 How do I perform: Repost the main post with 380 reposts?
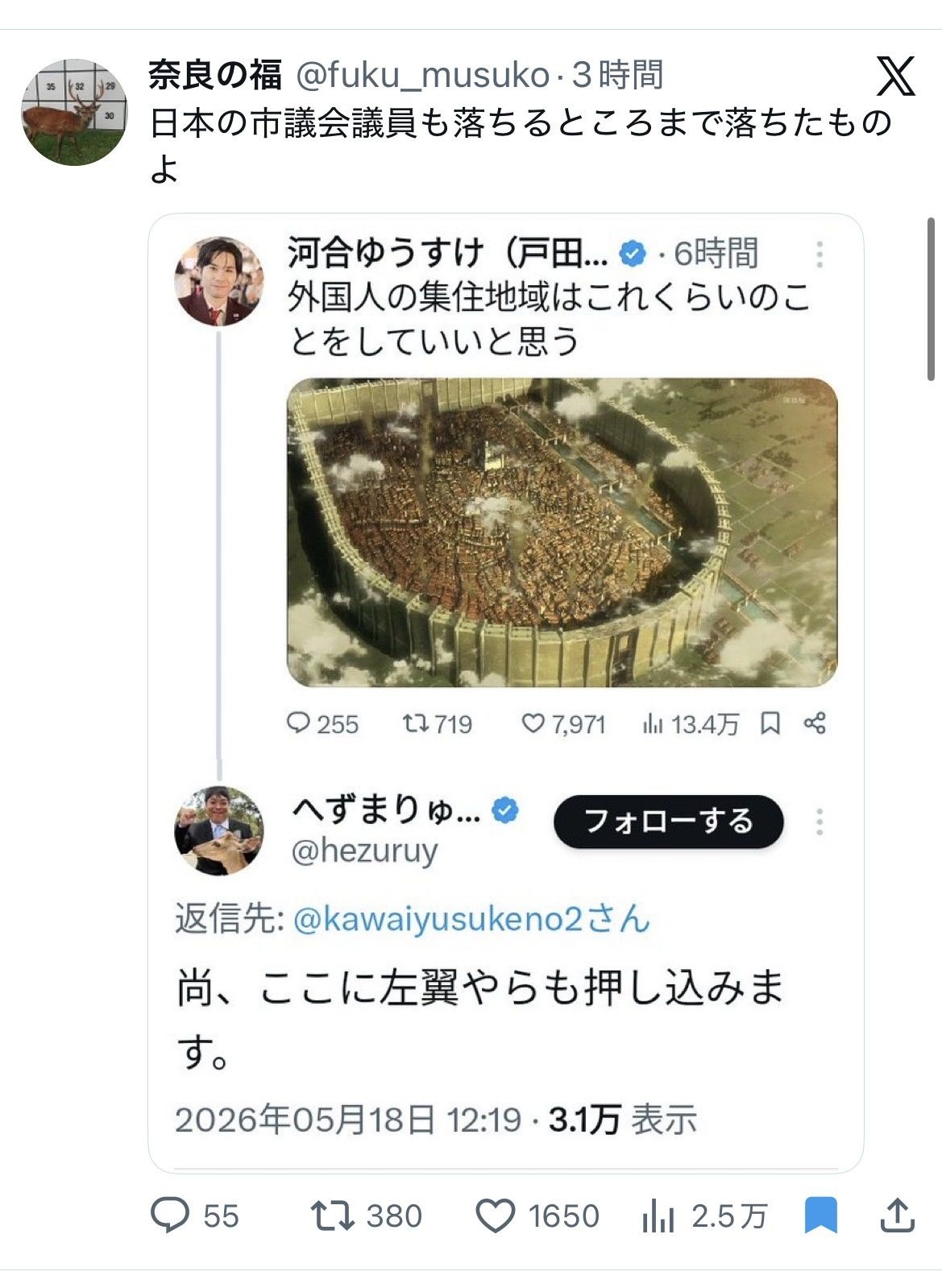[333, 1216]
